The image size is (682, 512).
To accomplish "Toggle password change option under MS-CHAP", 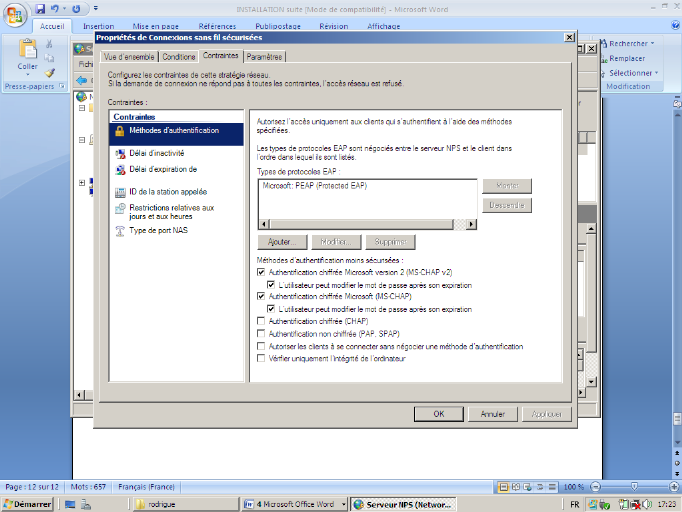I will tap(271, 309).
